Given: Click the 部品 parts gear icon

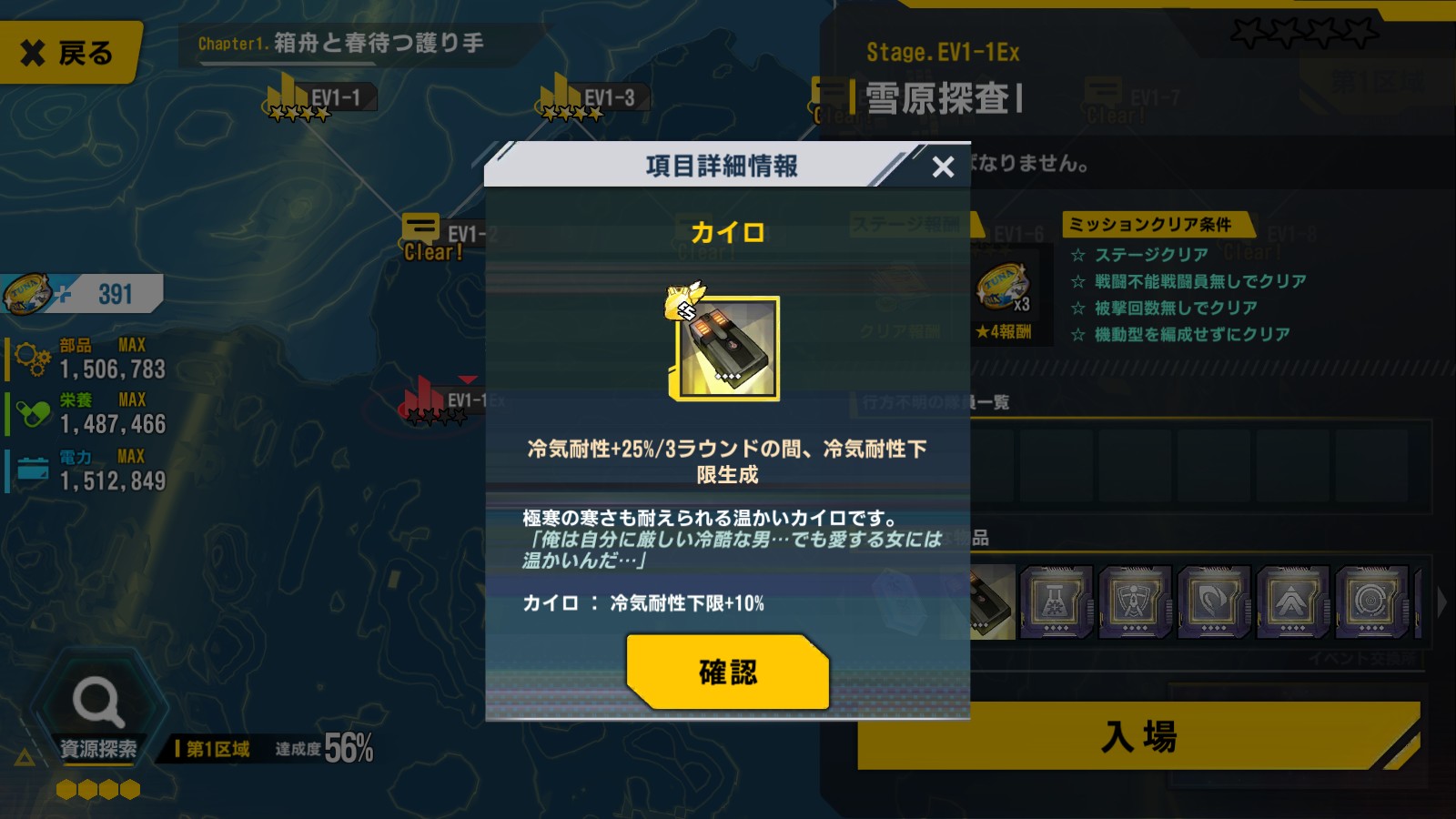Looking at the screenshot, I should [33, 359].
